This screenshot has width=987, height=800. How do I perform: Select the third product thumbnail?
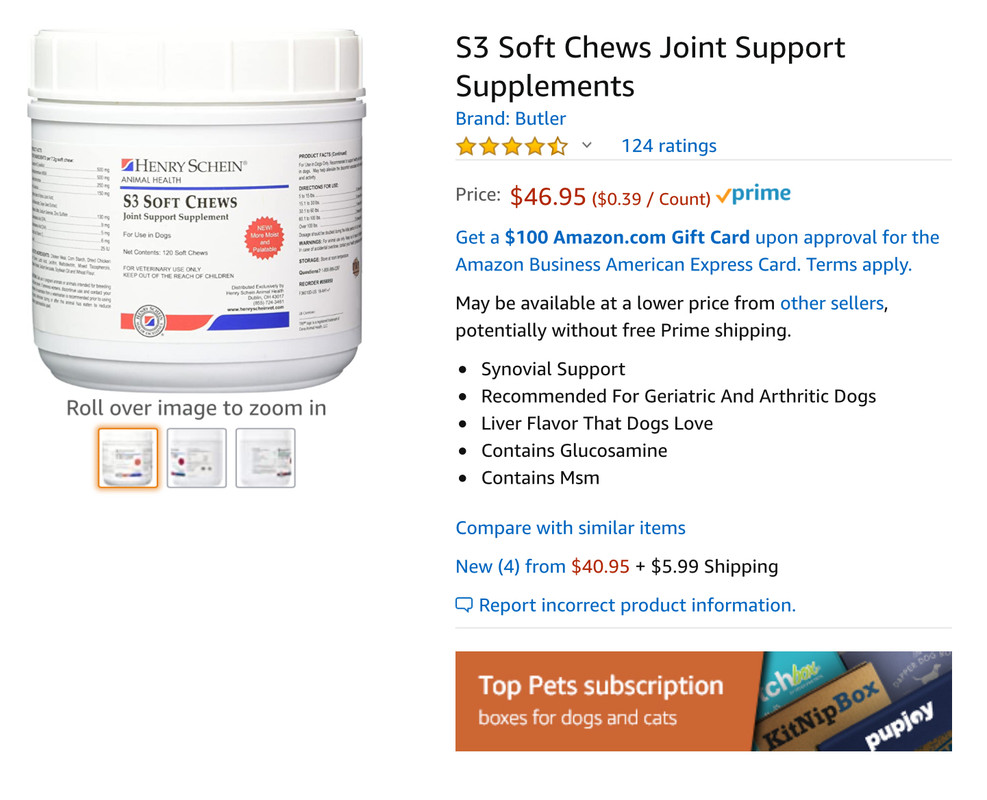tap(265, 458)
